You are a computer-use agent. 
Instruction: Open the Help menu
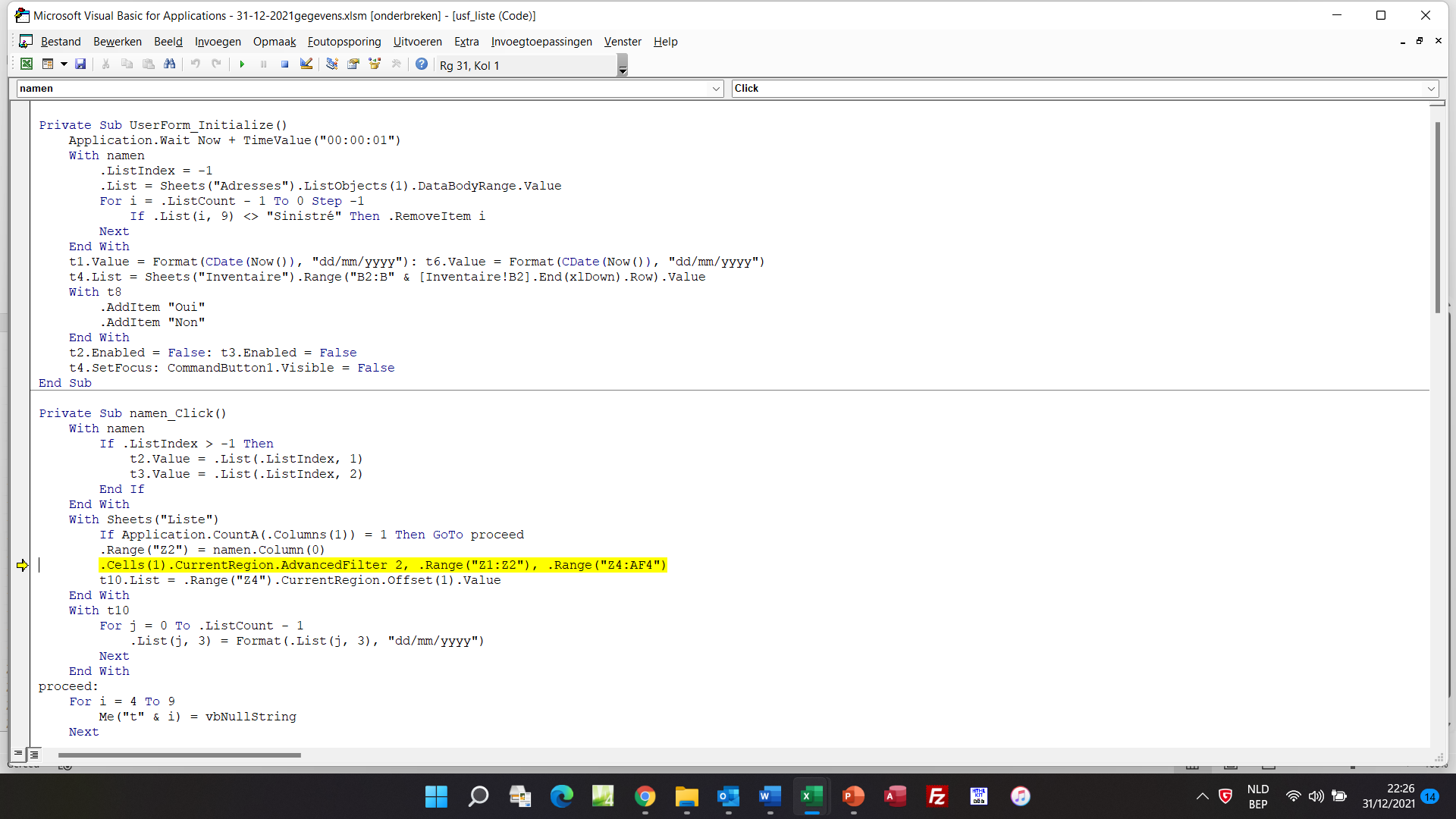click(666, 42)
